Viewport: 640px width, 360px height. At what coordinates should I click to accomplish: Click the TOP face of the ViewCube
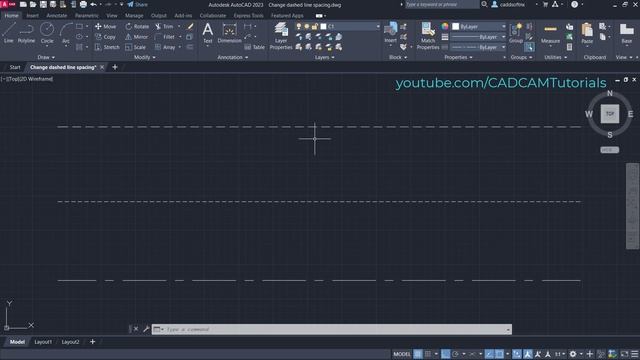[610, 114]
